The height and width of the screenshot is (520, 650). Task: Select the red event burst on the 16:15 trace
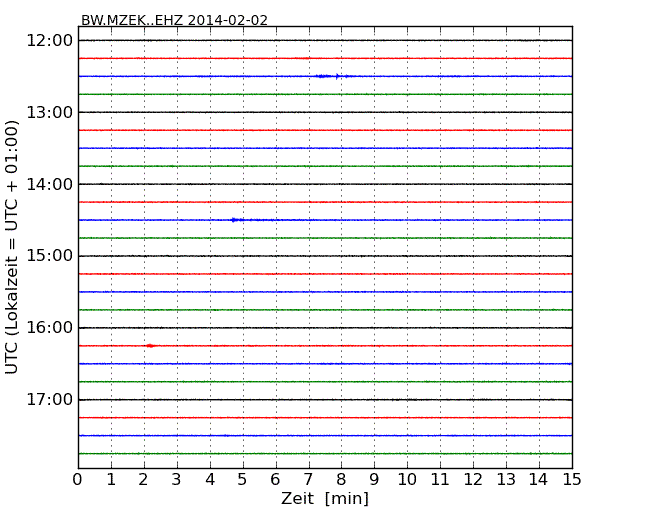[x=150, y=346]
